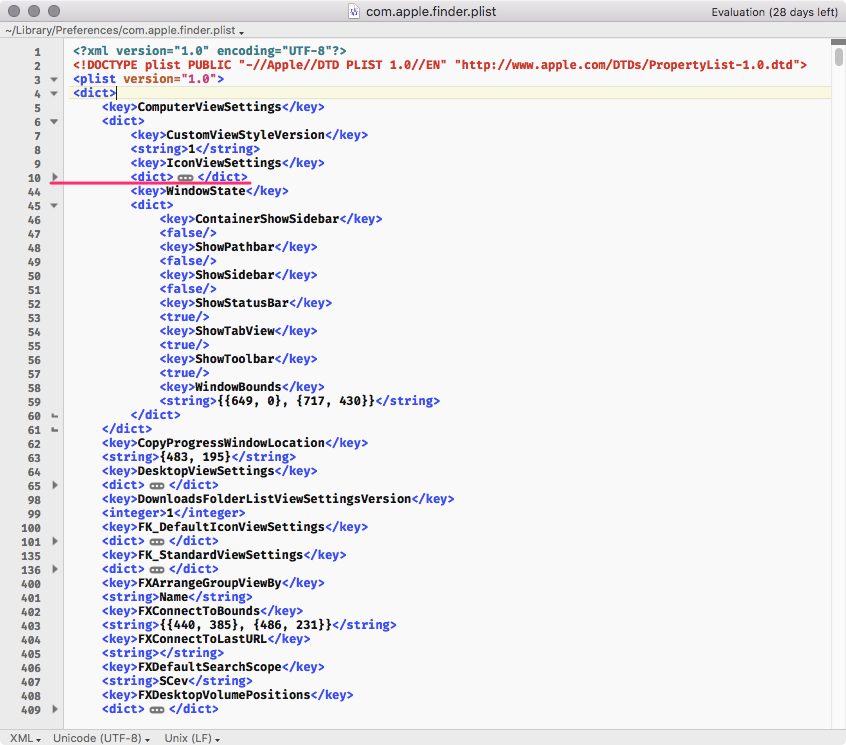Click the DownloadsFolderListViewSettingsVersion key text
Image resolution: width=846 pixels, height=745 pixels.
click(274, 500)
